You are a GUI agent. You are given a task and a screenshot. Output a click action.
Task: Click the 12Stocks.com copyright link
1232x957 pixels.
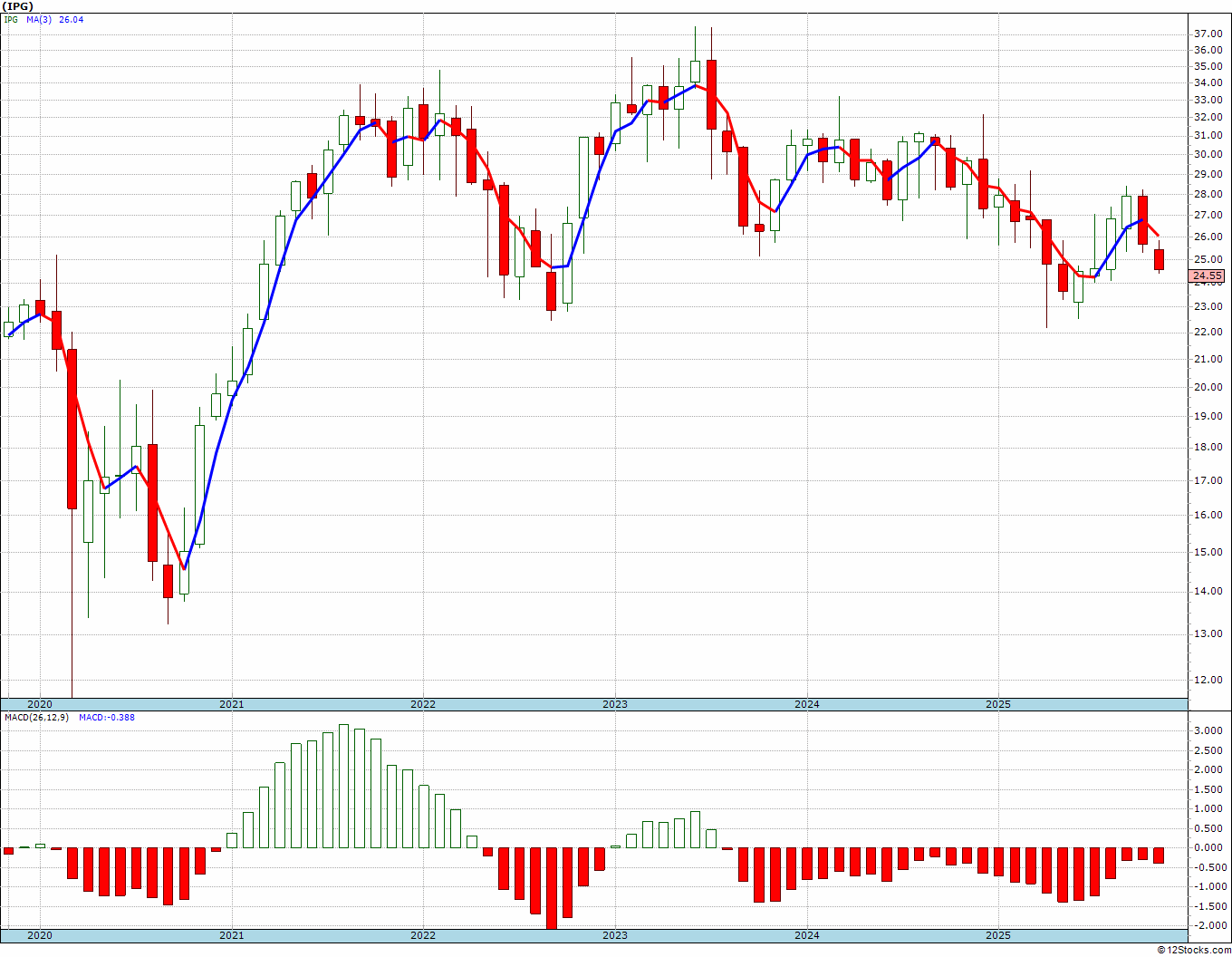pyautogui.click(x=1194, y=950)
